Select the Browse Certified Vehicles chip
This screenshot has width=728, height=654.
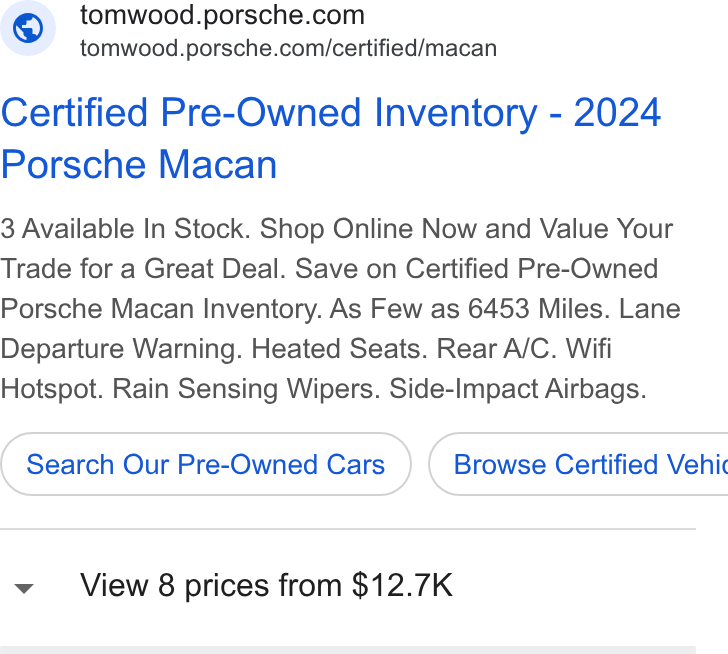click(578, 464)
